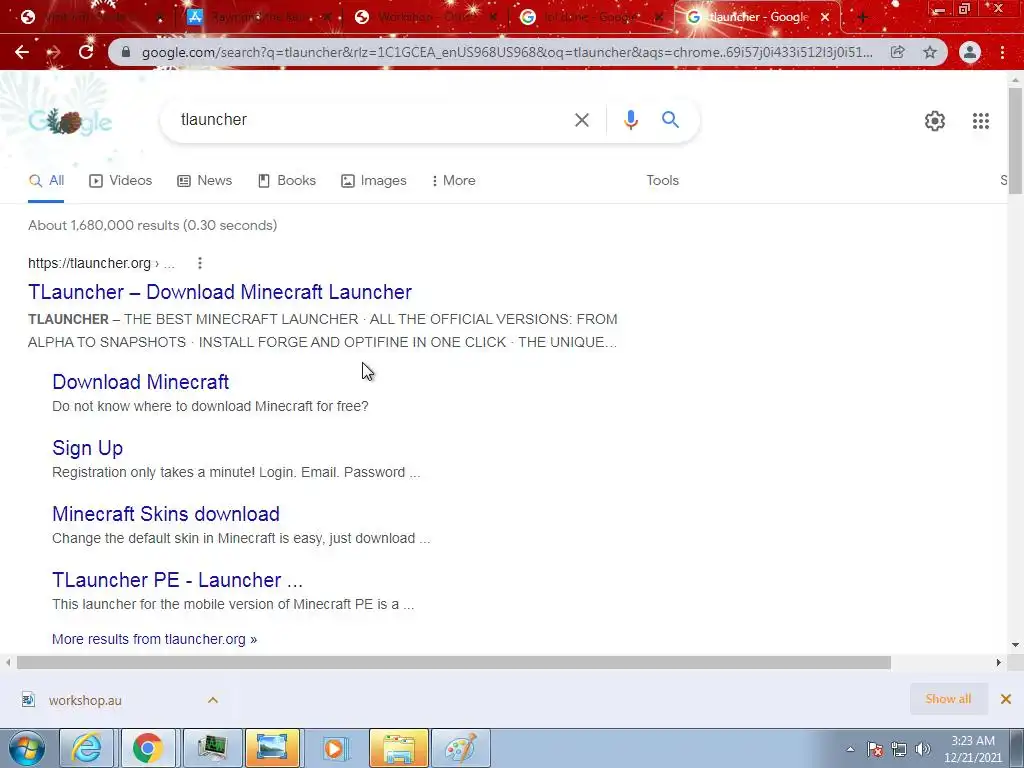Go back to the previous page
The width and height of the screenshot is (1024, 768).
(x=22, y=52)
